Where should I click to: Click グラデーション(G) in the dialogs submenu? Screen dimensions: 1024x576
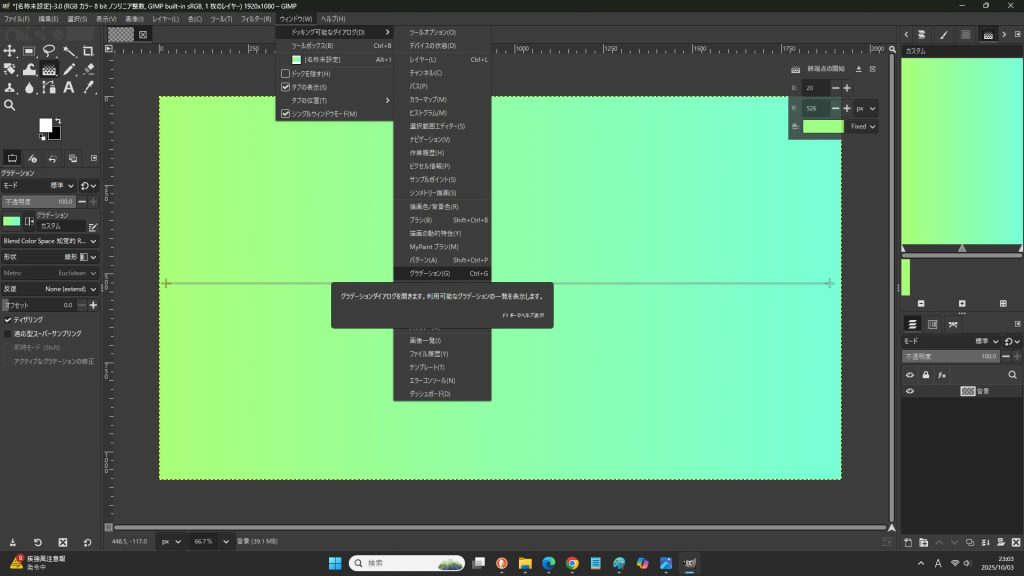pos(431,273)
